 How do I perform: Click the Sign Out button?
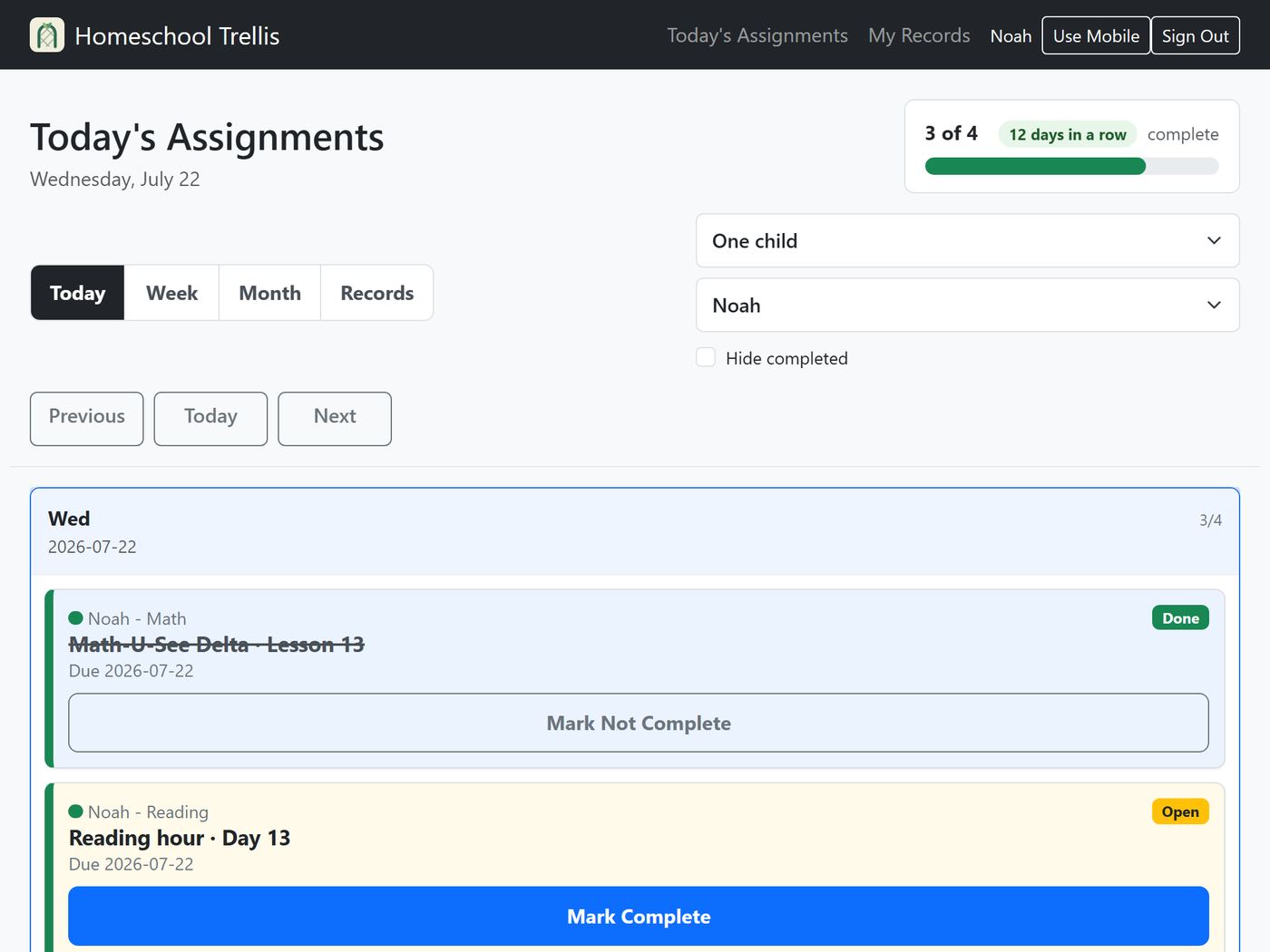[x=1195, y=35]
